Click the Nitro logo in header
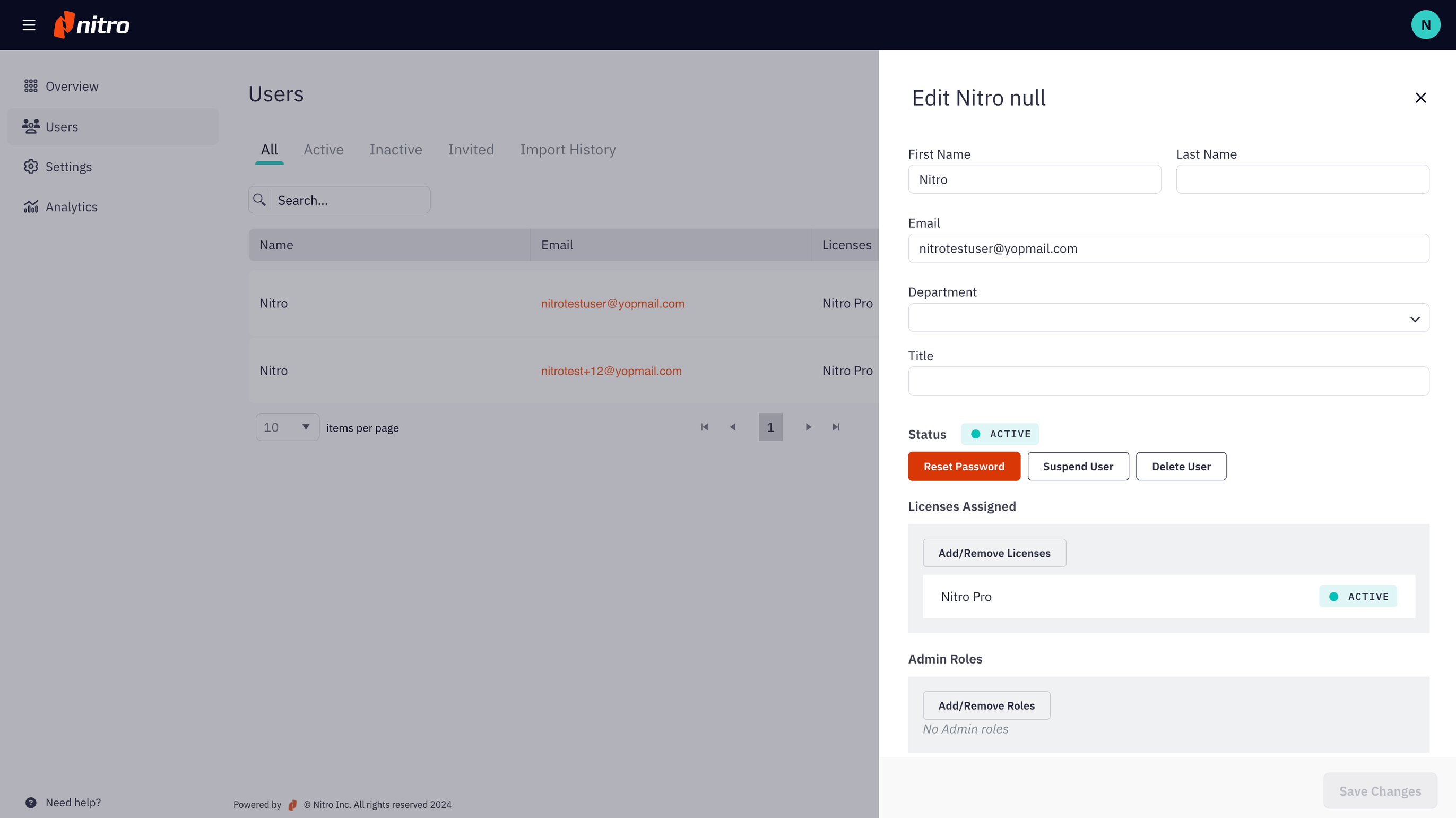 point(92,25)
